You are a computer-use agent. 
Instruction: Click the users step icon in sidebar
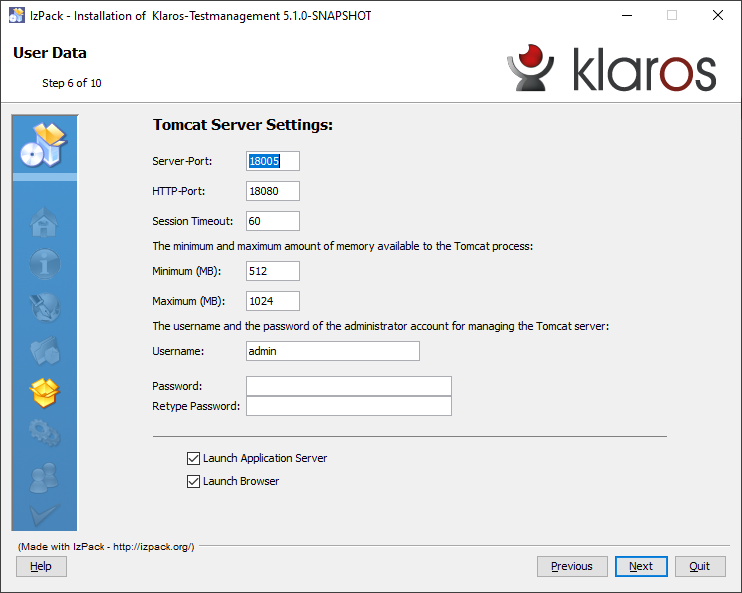[45, 477]
